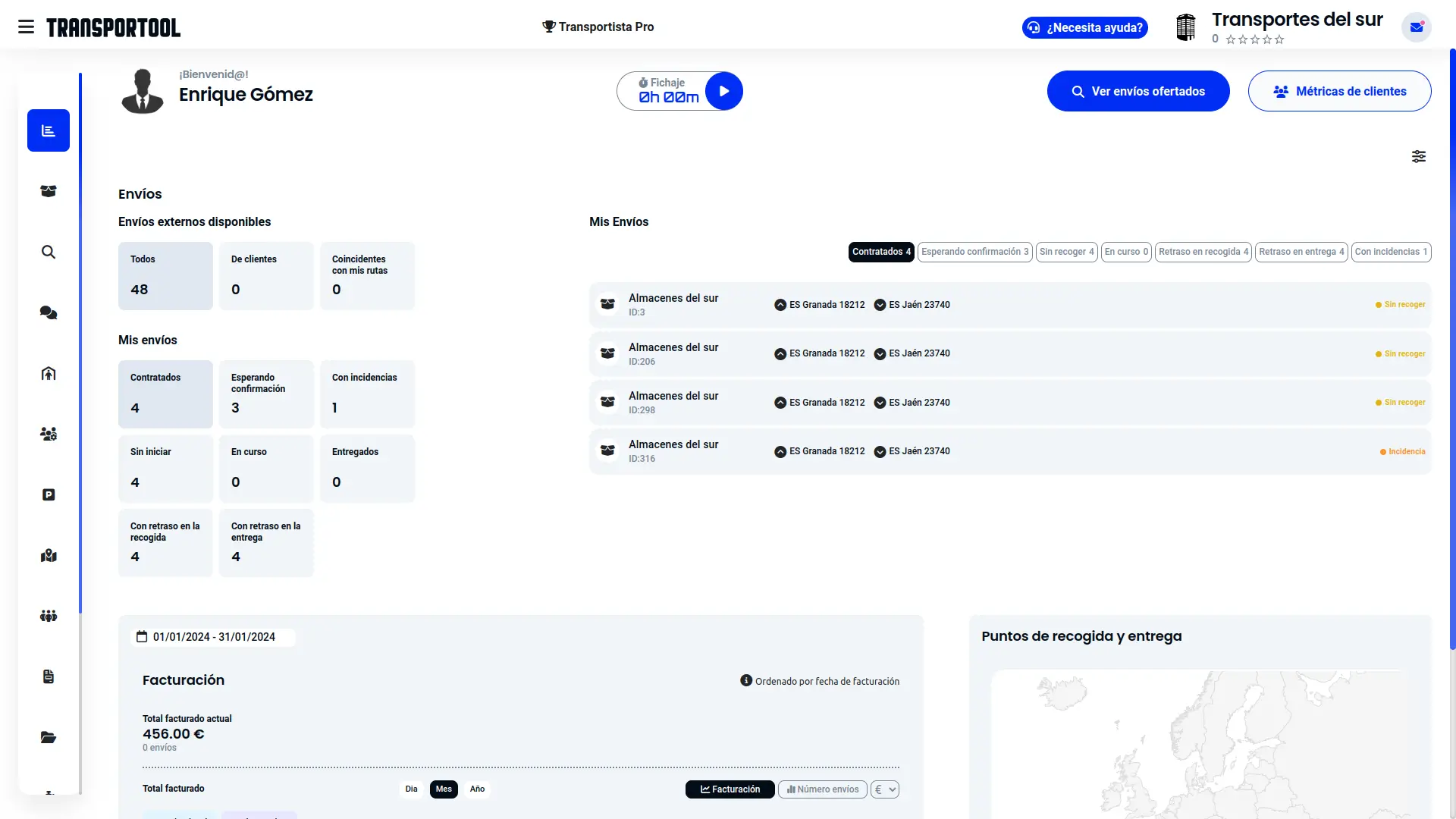The image size is (1456, 819).
Task: Open the search icon in the sidebar
Action: click(x=48, y=252)
